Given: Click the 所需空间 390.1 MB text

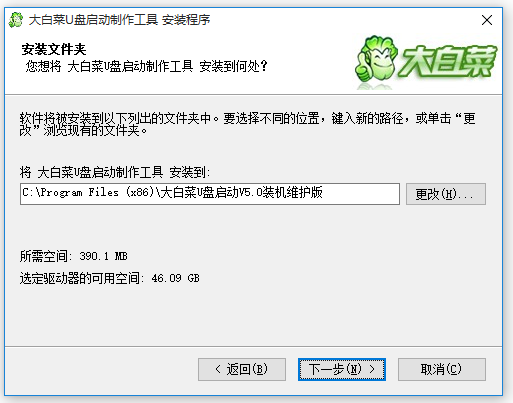Looking at the screenshot, I should [x=74, y=256].
